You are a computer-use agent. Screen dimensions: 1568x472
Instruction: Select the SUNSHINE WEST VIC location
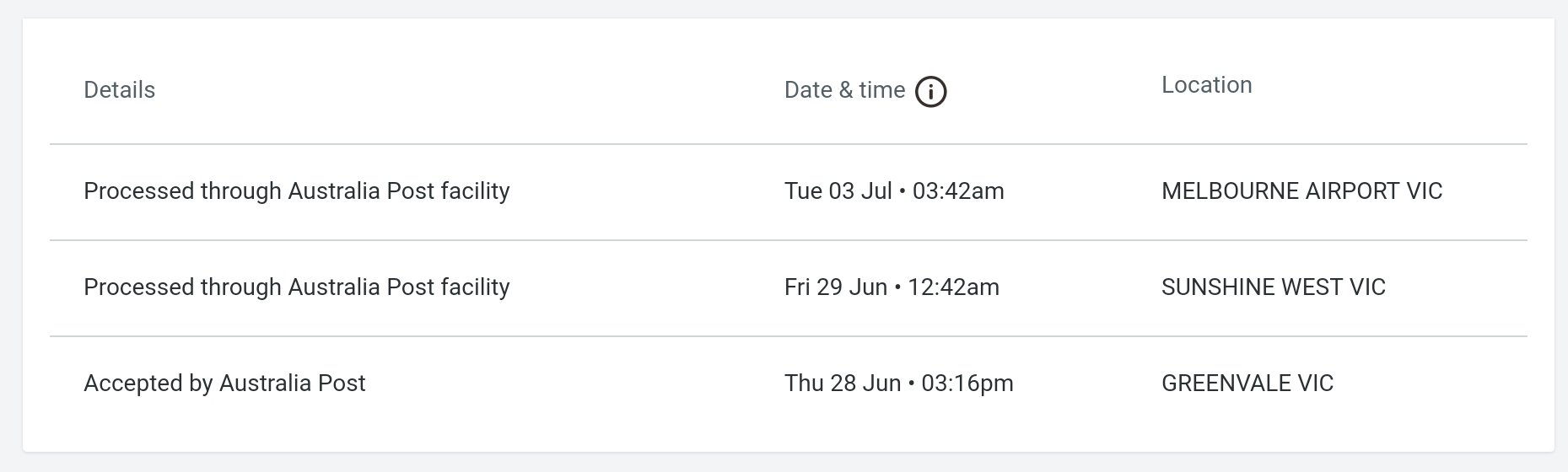[x=1273, y=287]
